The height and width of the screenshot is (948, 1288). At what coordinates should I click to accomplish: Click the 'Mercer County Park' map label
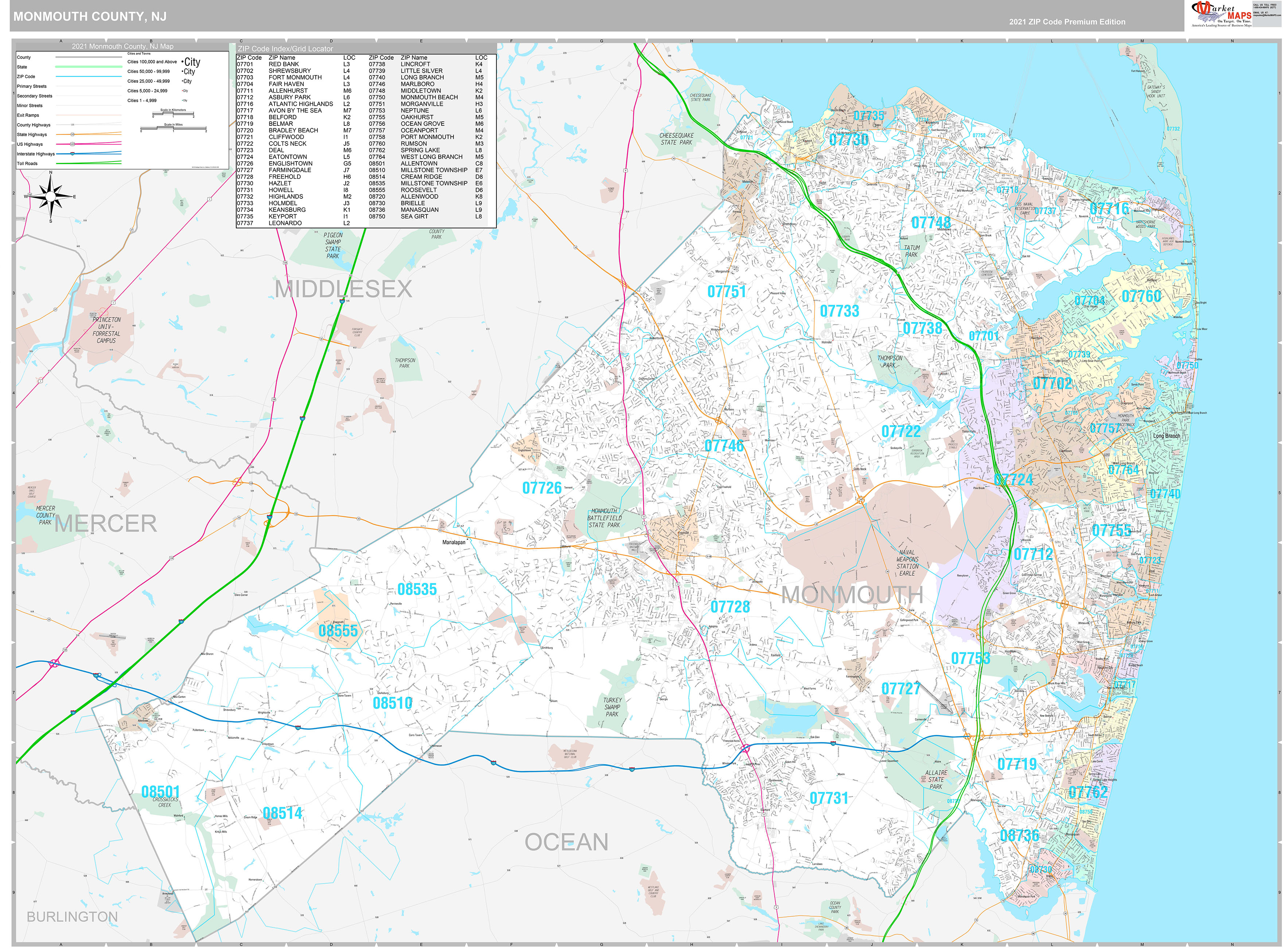(45, 515)
